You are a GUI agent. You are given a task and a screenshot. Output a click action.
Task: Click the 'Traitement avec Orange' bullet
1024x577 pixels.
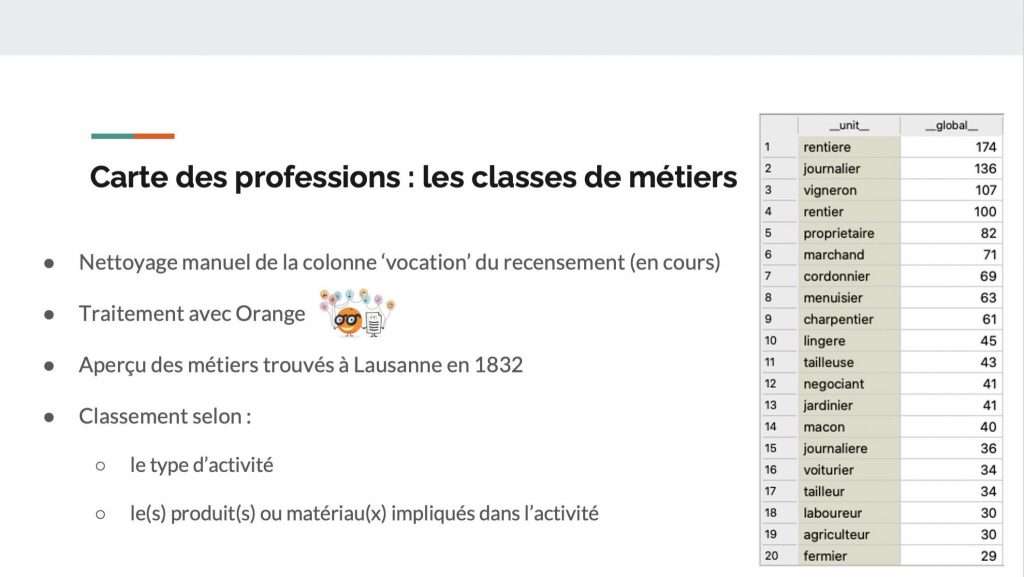pyautogui.click(x=192, y=313)
